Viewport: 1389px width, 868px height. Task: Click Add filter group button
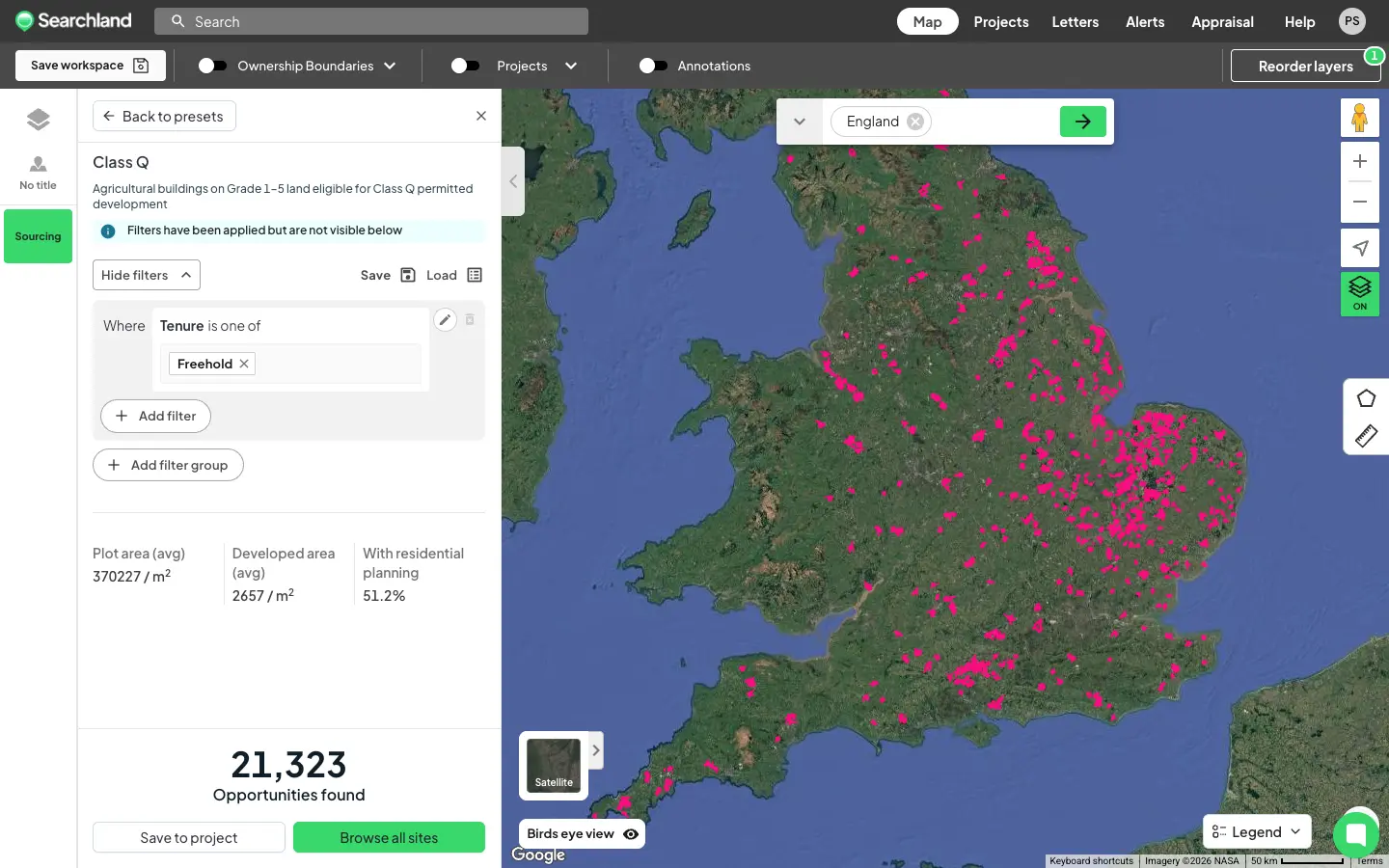pyautogui.click(x=168, y=465)
